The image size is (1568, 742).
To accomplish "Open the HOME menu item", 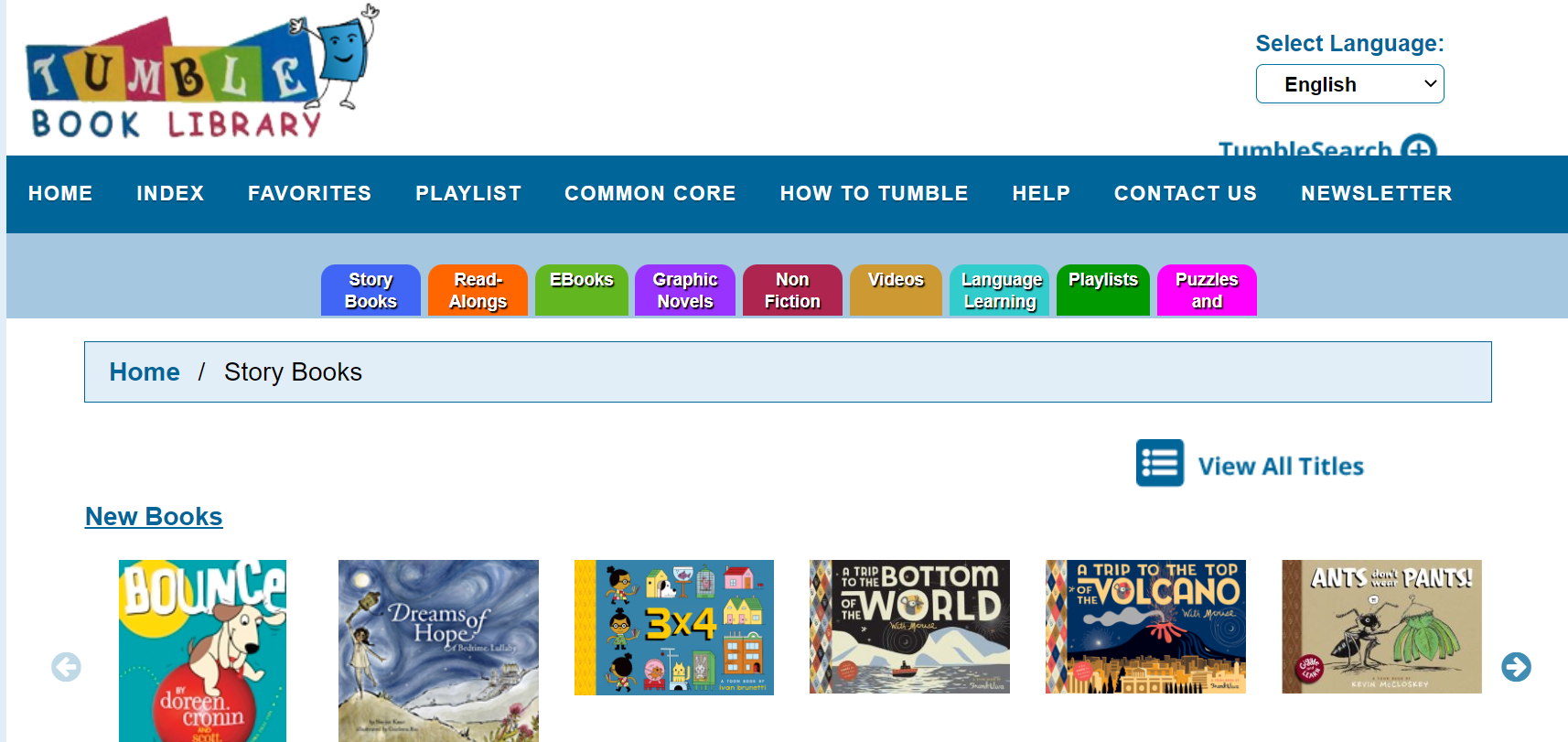I will pyautogui.click(x=60, y=193).
